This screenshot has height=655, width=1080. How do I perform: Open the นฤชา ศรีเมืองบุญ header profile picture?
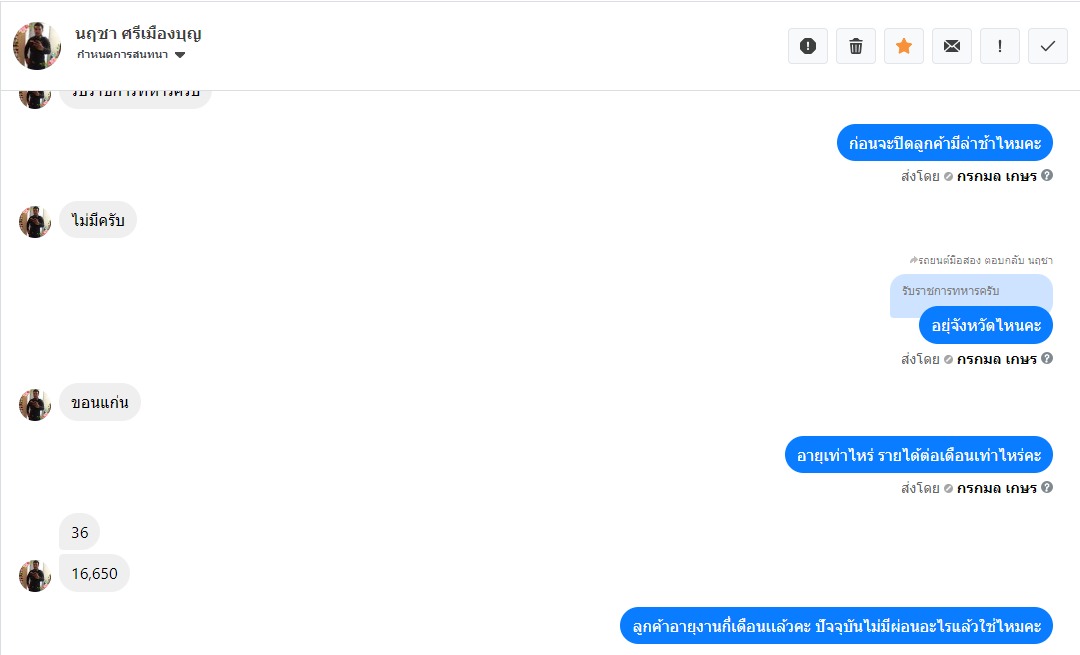[x=37, y=46]
